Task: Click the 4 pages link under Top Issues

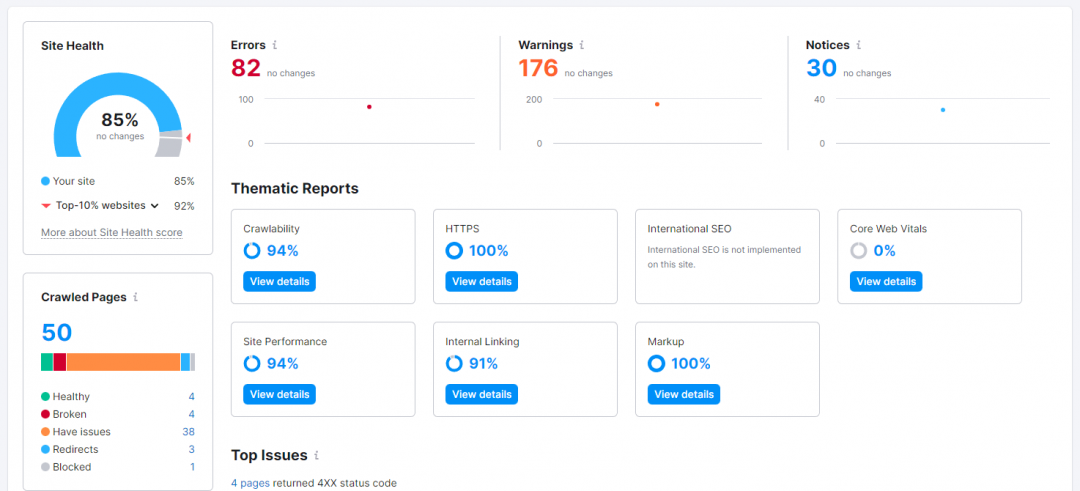Action: pyautogui.click(x=248, y=483)
